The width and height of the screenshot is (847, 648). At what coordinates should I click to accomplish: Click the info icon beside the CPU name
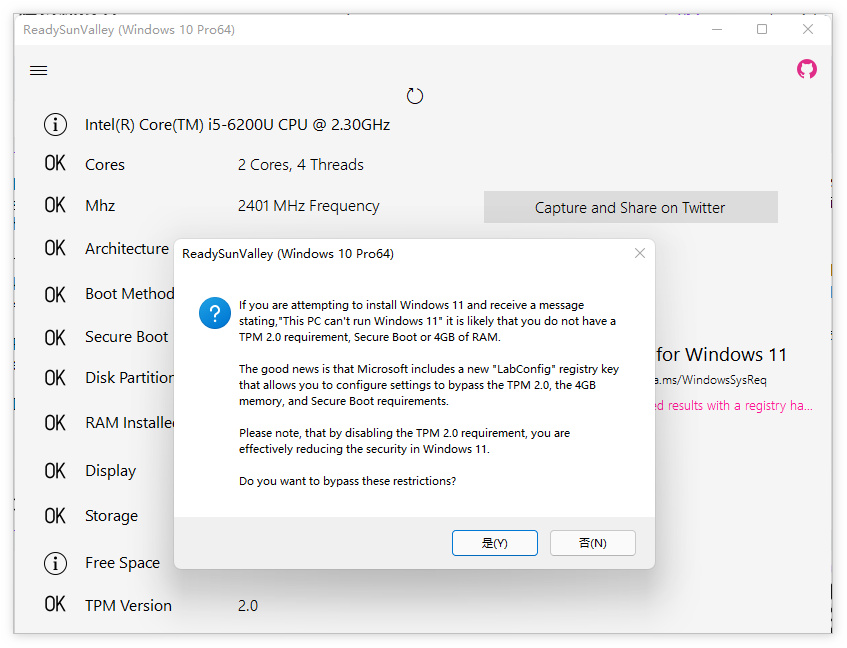(55, 124)
